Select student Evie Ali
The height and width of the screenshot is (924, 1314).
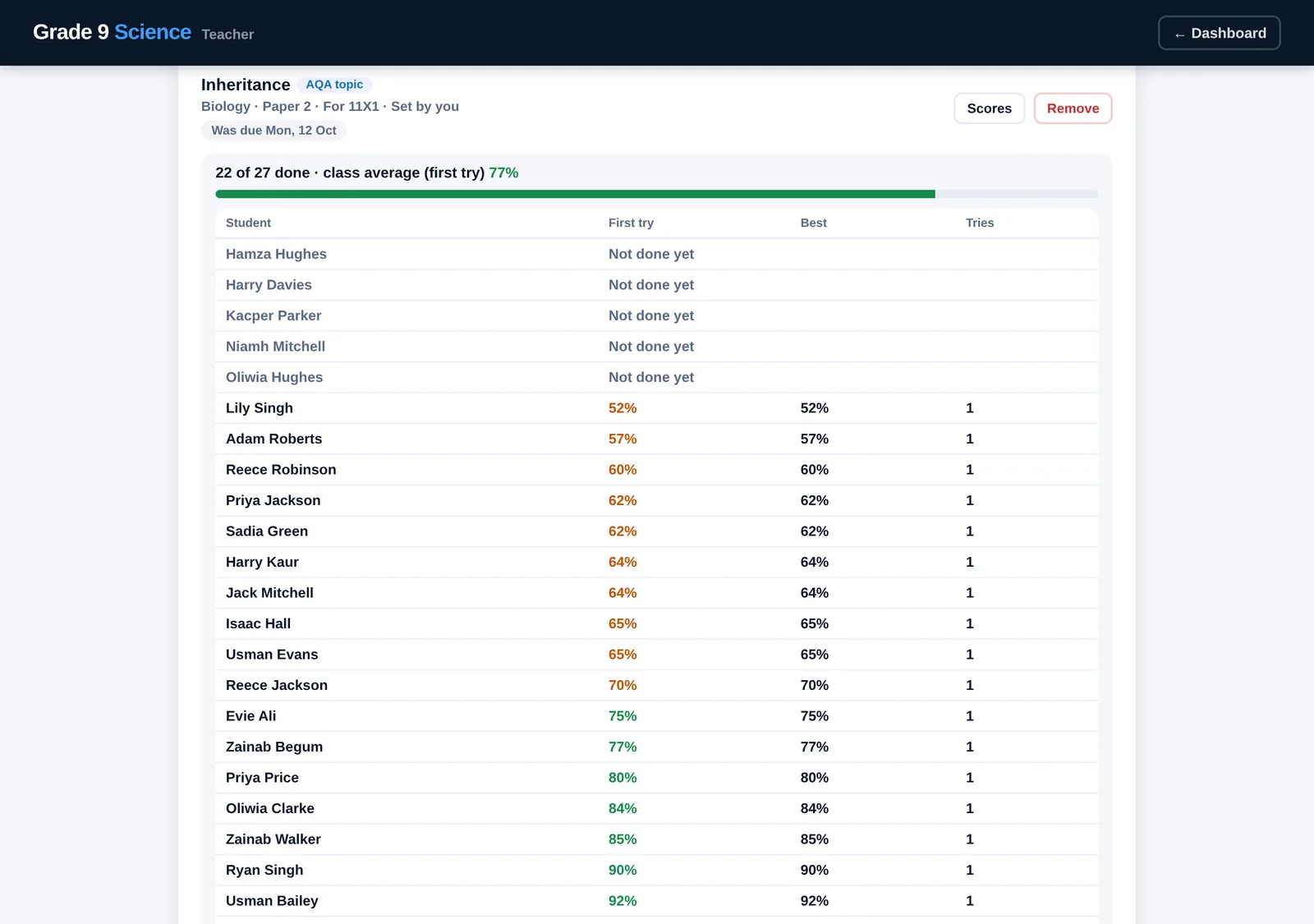pyautogui.click(x=250, y=716)
